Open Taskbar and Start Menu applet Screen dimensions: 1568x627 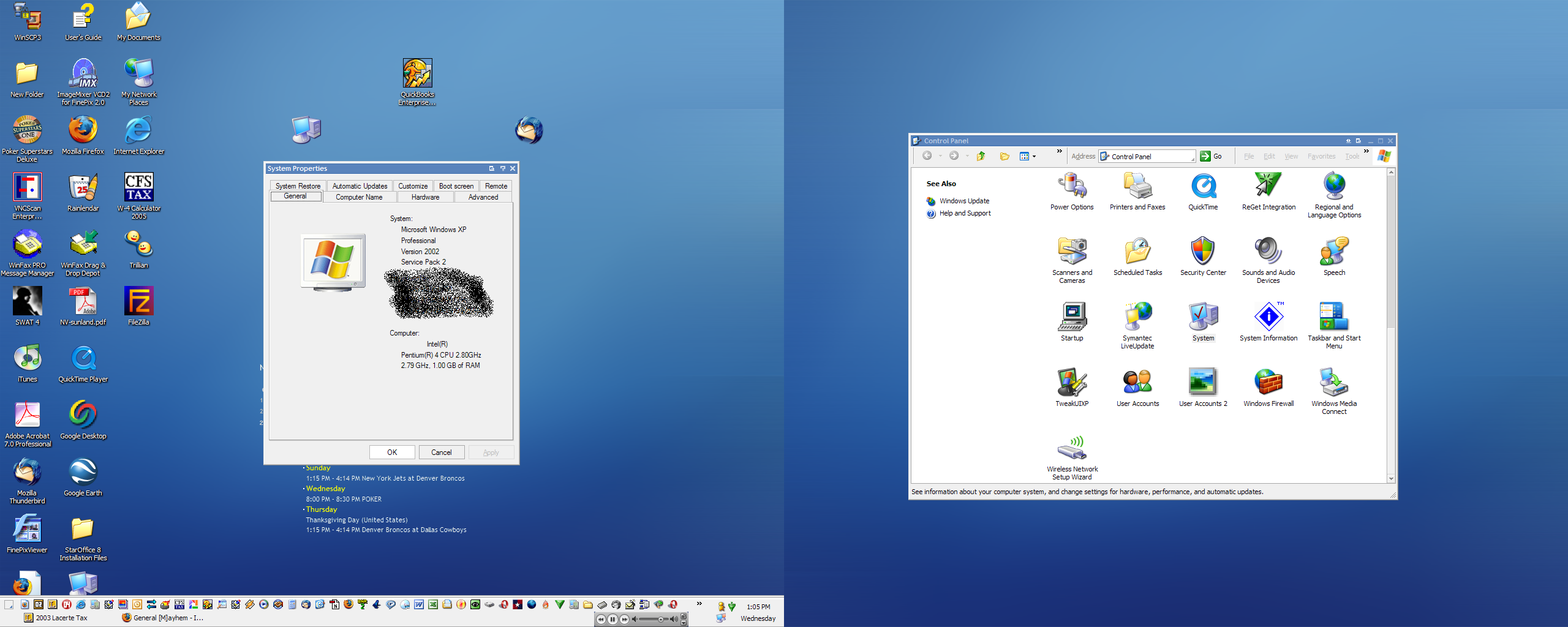click(1334, 326)
